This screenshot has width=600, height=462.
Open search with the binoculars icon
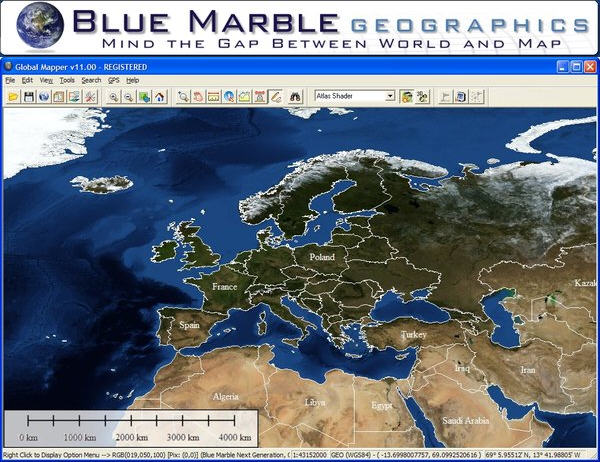coord(295,96)
